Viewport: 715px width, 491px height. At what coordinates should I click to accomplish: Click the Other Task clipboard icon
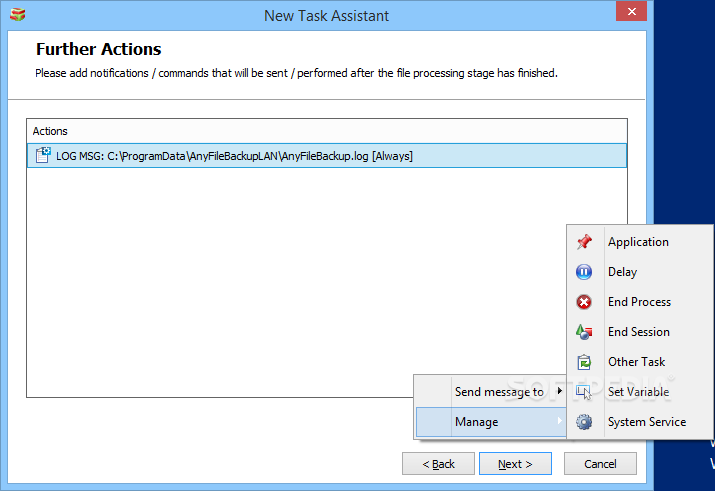pyautogui.click(x=584, y=362)
